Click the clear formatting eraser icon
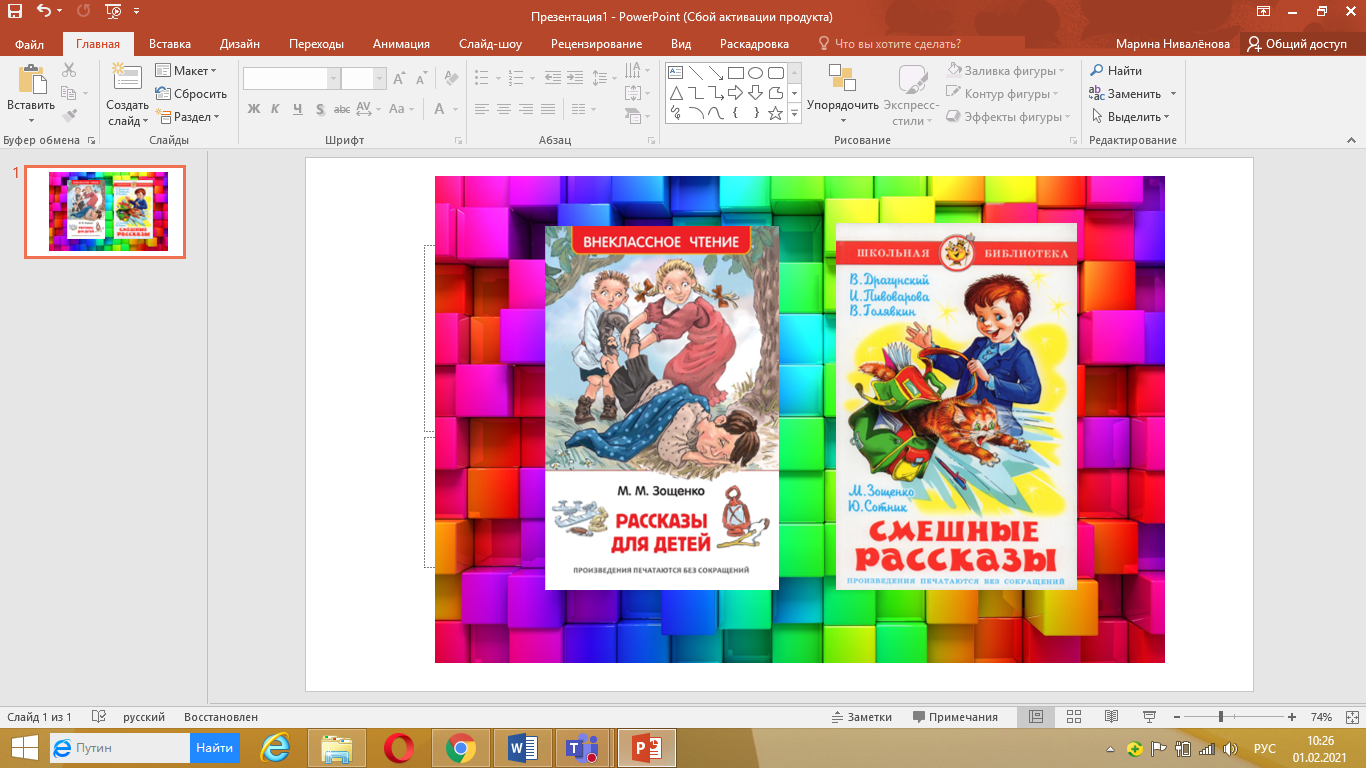Screen dimensions: 1366x768 [x=450, y=78]
